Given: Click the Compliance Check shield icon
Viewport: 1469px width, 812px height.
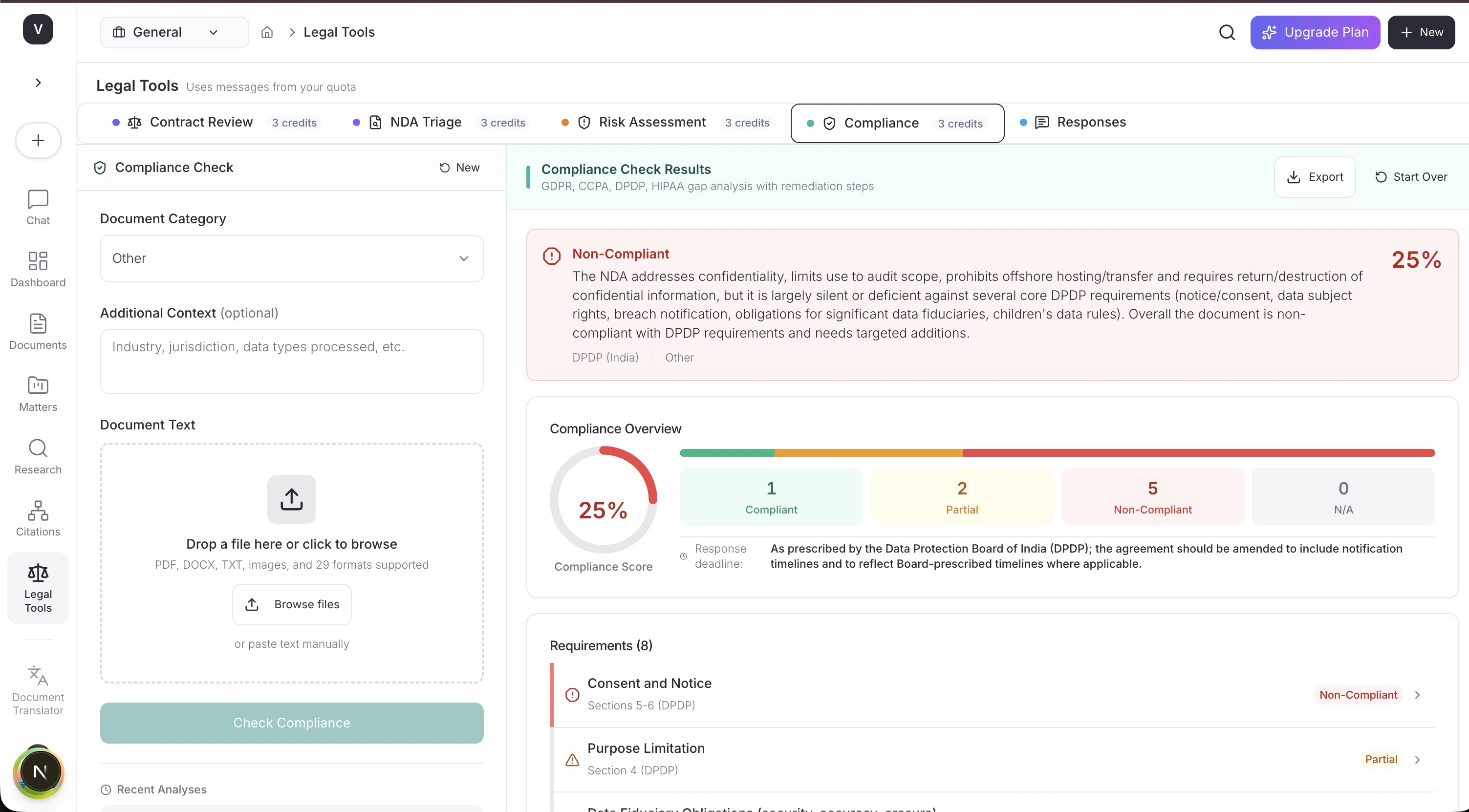Looking at the screenshot, I should (x=100, y=168).
